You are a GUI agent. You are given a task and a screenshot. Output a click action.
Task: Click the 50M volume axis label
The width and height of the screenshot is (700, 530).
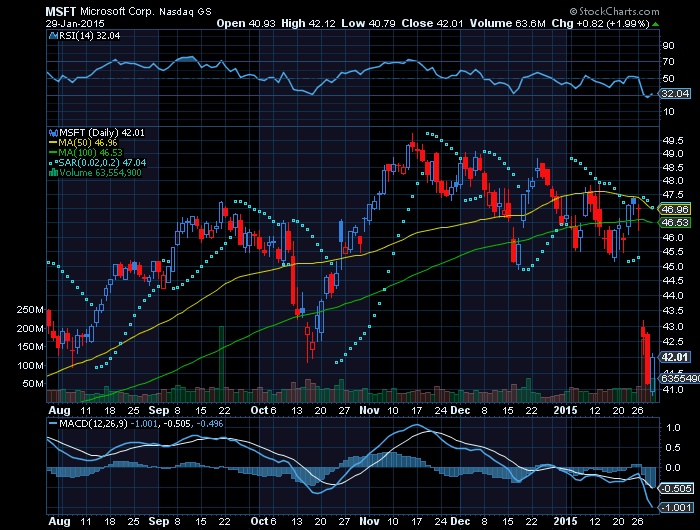(33, 384)
